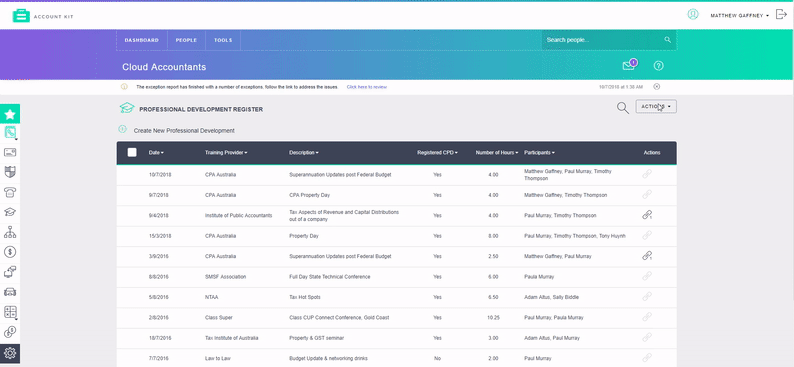Click link icon for SMSF Association row
The height and width of the screenshot is (367, 794).
coord(647,276)
